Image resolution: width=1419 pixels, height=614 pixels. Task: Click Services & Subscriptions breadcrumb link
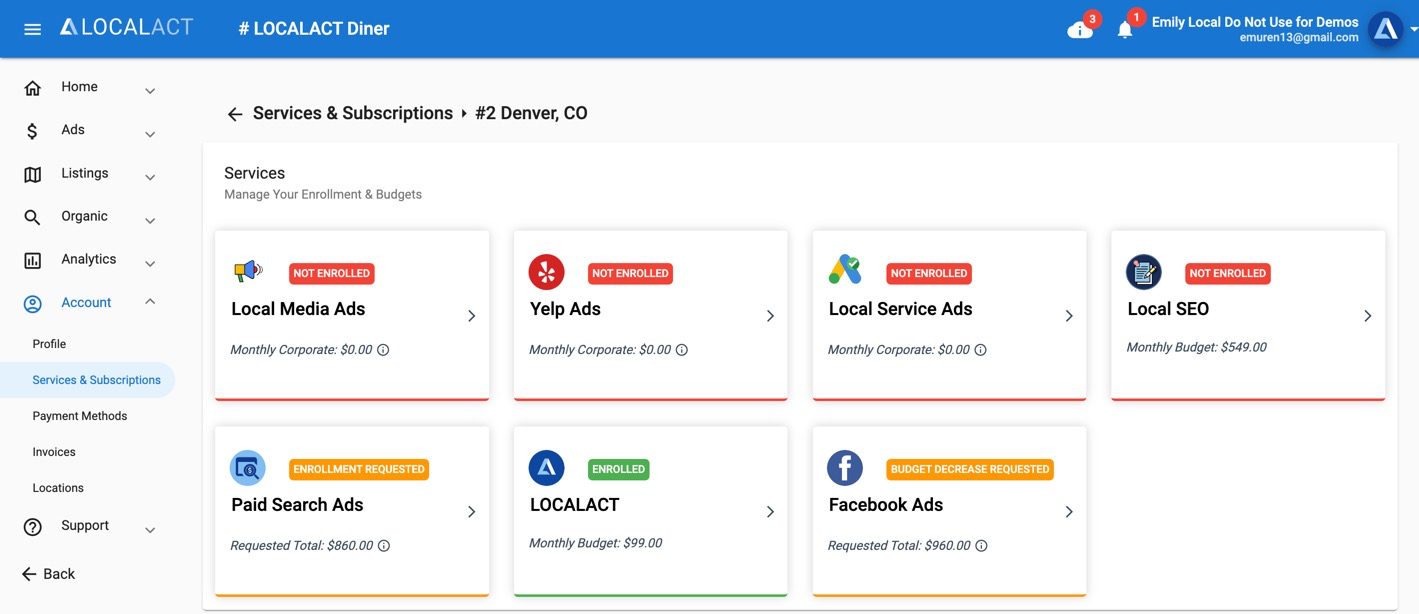tap(353, 113)
